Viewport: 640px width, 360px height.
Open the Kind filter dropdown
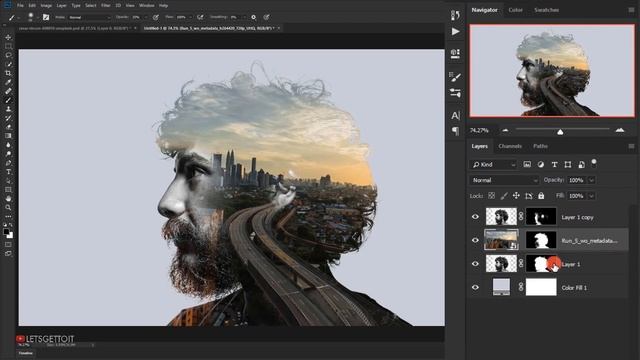point(493,164)
